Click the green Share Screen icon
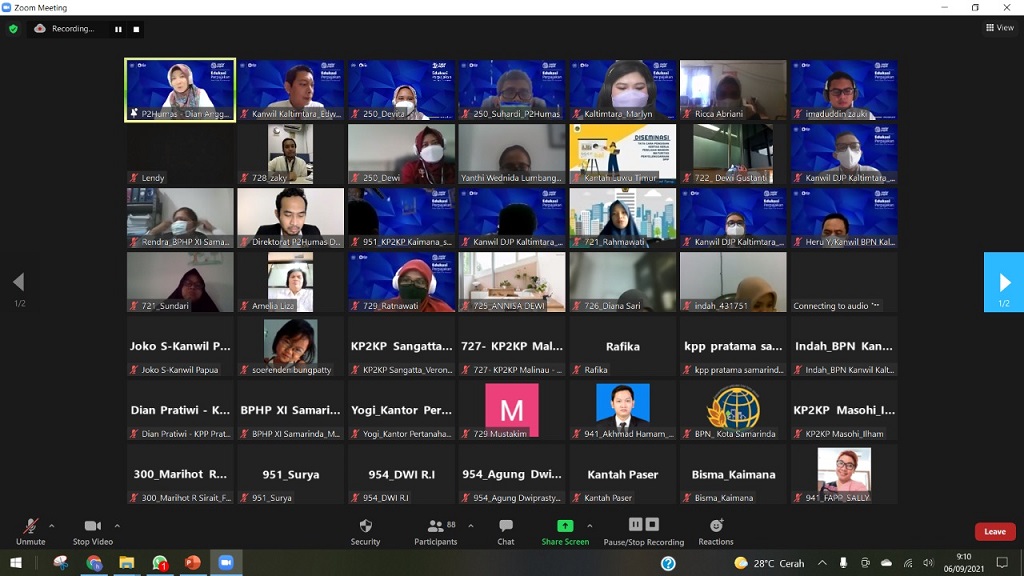The image size is (1024, 576). click(565, 526)
